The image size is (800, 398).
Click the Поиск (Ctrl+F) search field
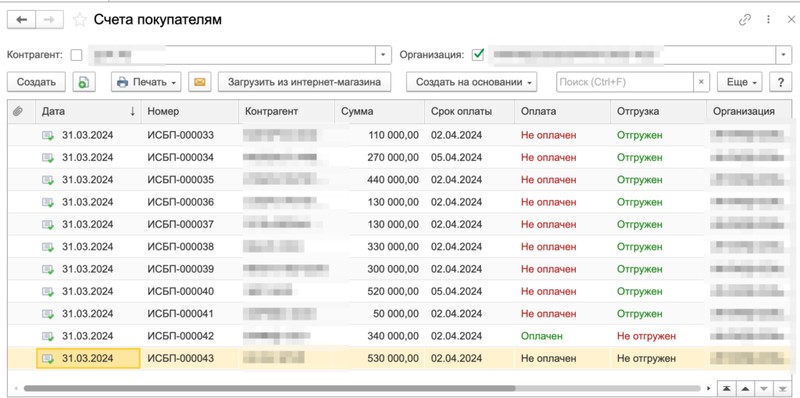coord(625,82)
